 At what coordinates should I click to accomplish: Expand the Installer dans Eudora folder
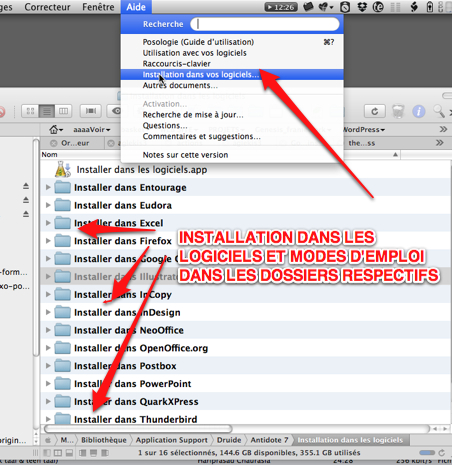coord(48,205)
